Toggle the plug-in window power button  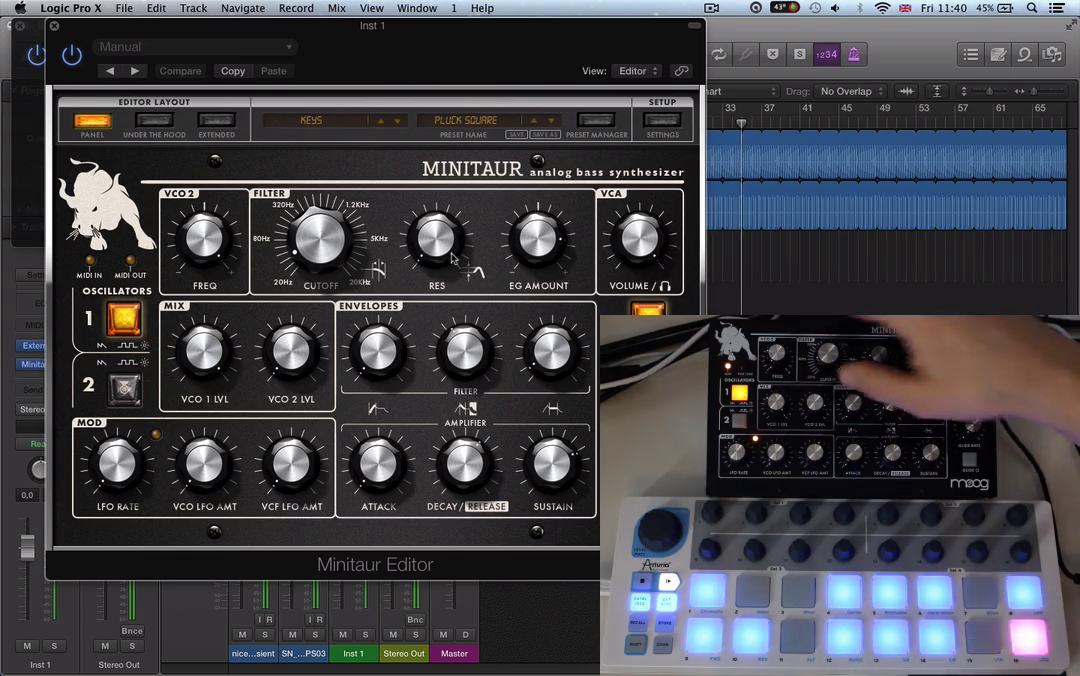[x=72, y=54]
